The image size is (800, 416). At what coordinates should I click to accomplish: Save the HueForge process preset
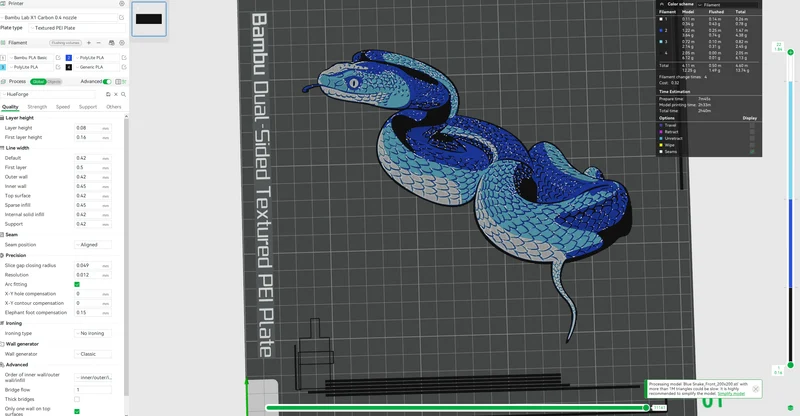pos(108,94)
